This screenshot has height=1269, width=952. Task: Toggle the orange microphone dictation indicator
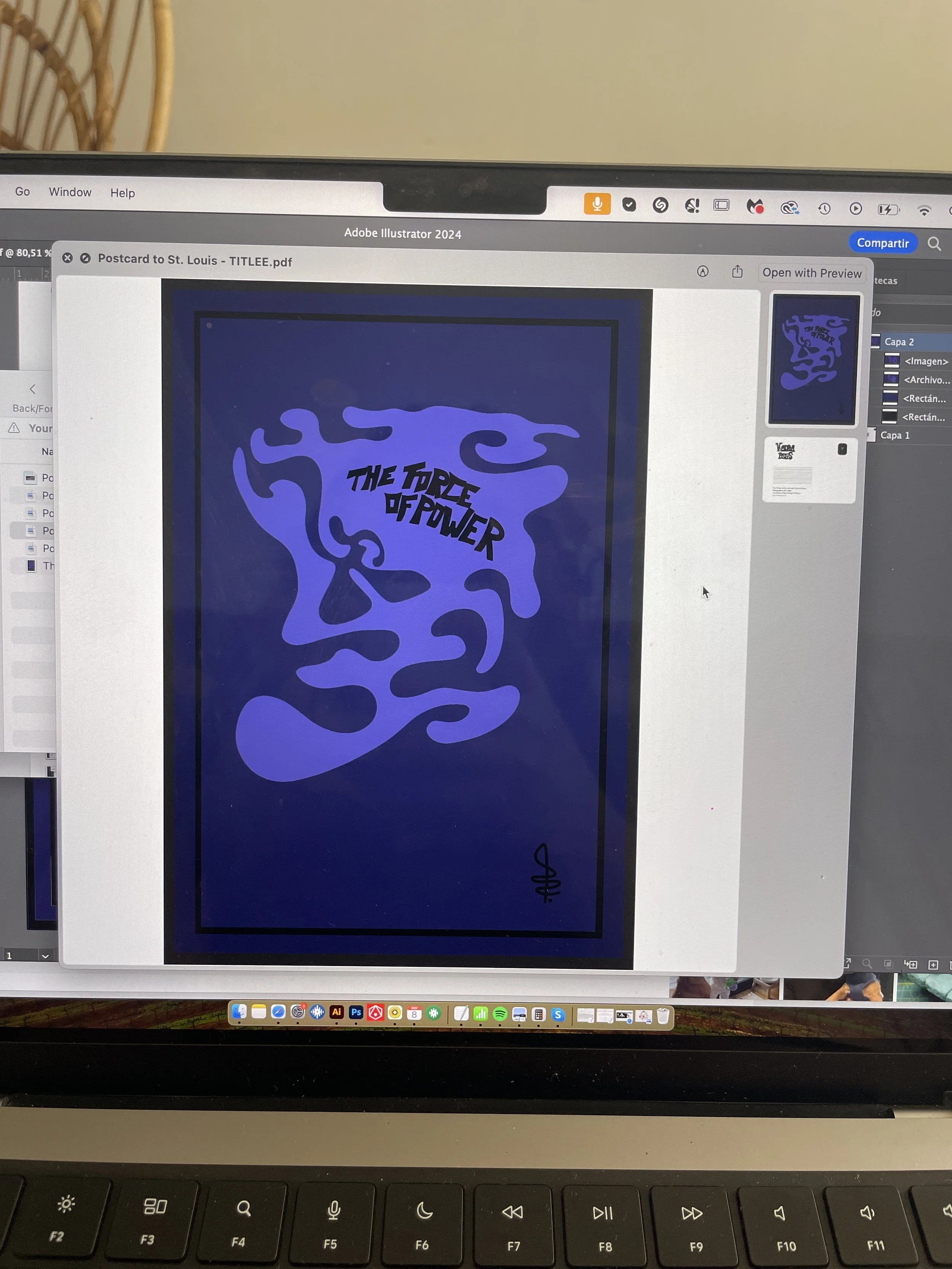click(x=597, y=204)
